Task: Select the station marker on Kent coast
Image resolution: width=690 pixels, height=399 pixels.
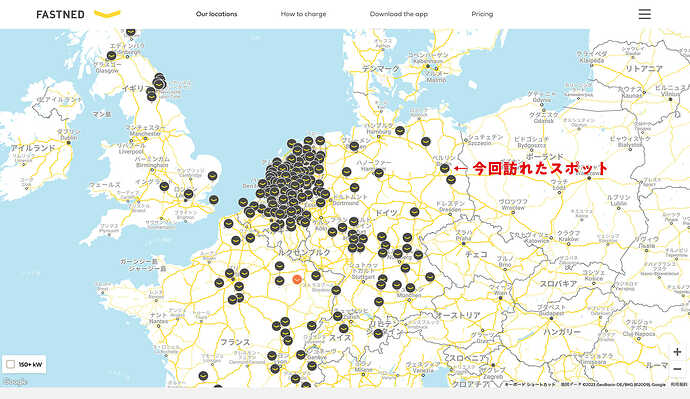Action: point(213,200)
